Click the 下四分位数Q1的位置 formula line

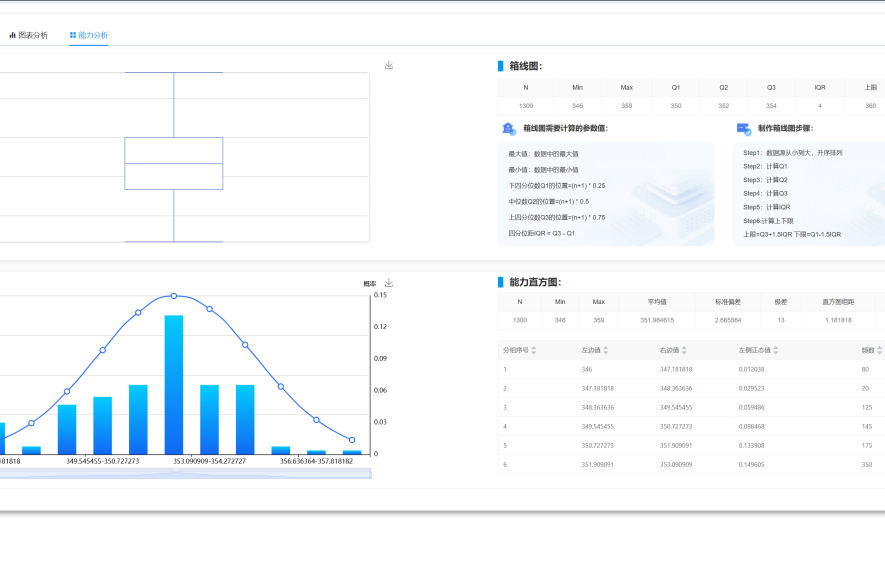pyautogui.click(x=557, y=186)
